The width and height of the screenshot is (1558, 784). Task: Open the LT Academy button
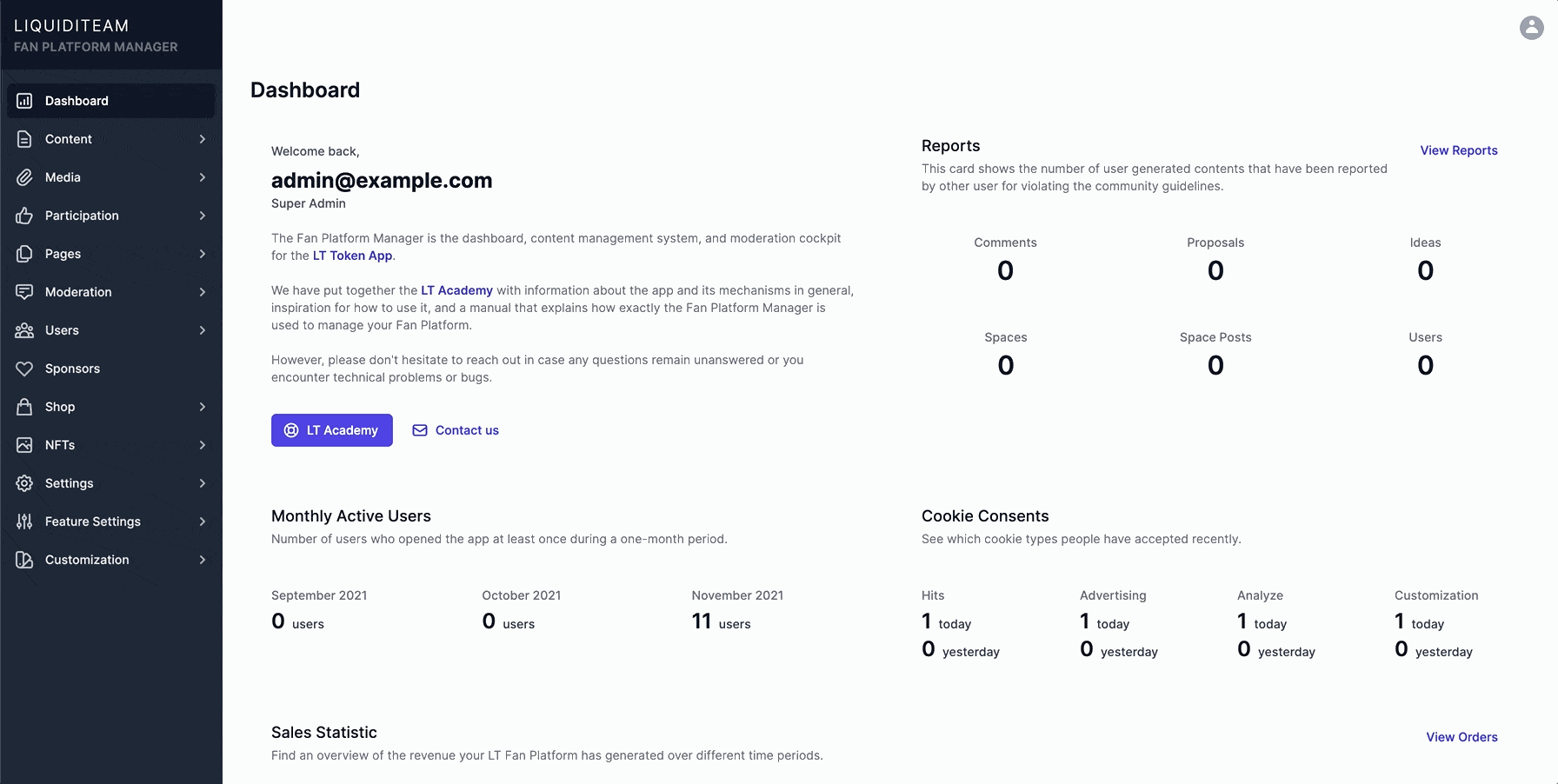[331, 430]
